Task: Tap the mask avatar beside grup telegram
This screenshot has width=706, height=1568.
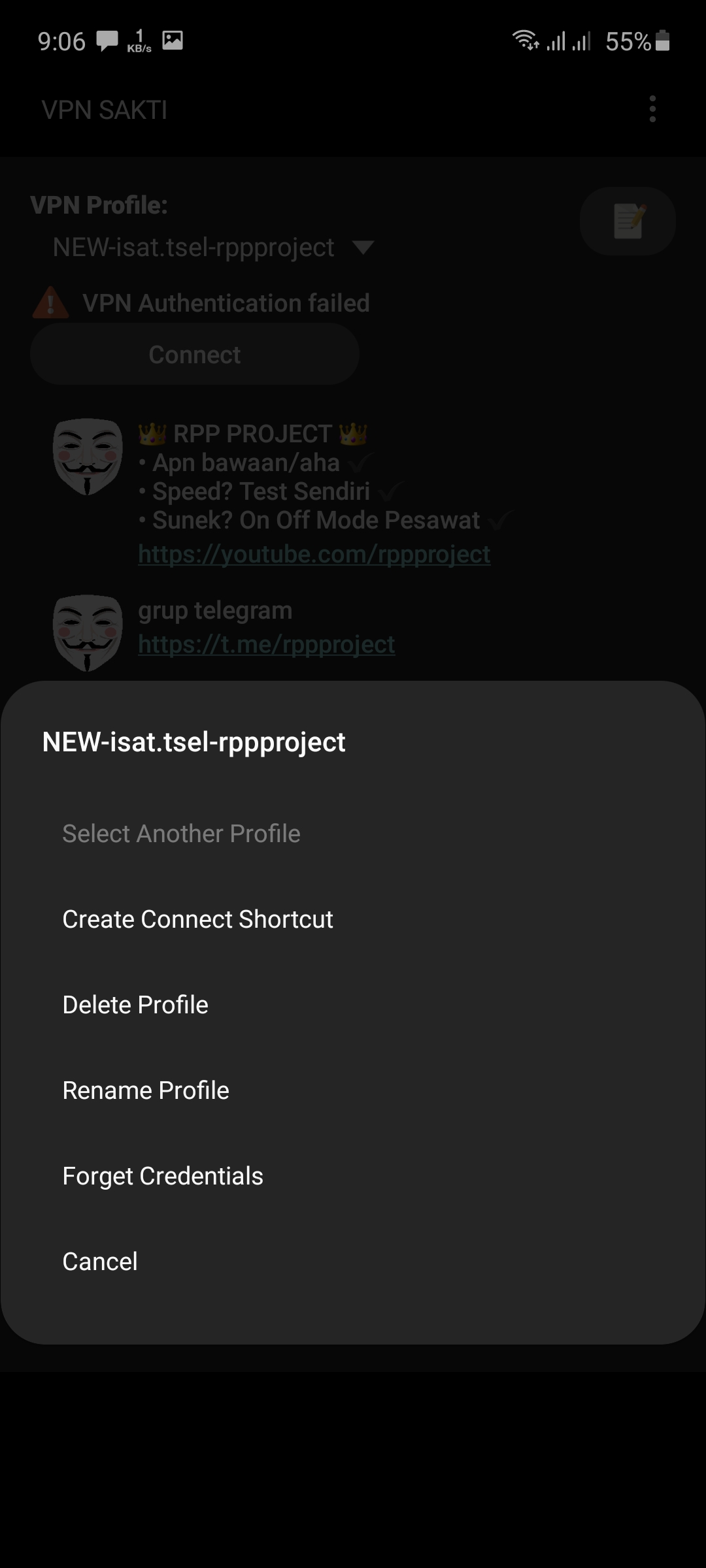Action: 88,632
